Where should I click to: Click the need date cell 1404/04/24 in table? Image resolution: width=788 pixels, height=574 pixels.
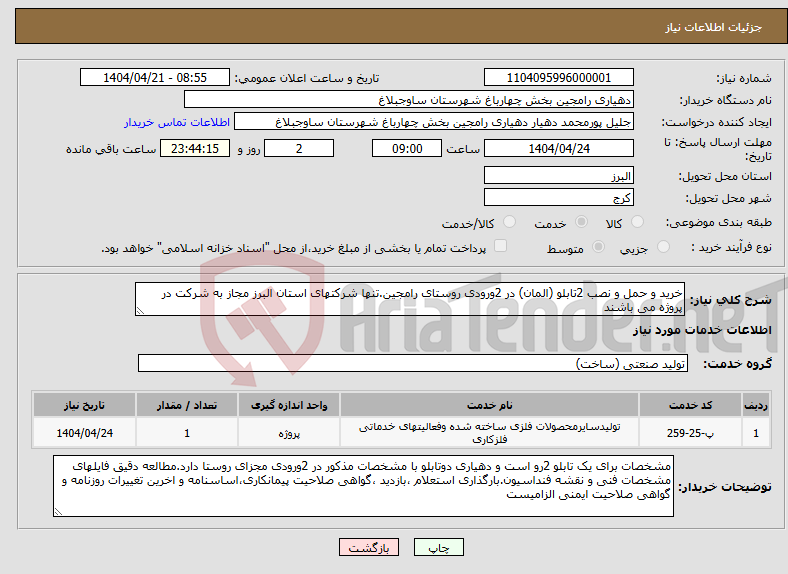point(84,432)
